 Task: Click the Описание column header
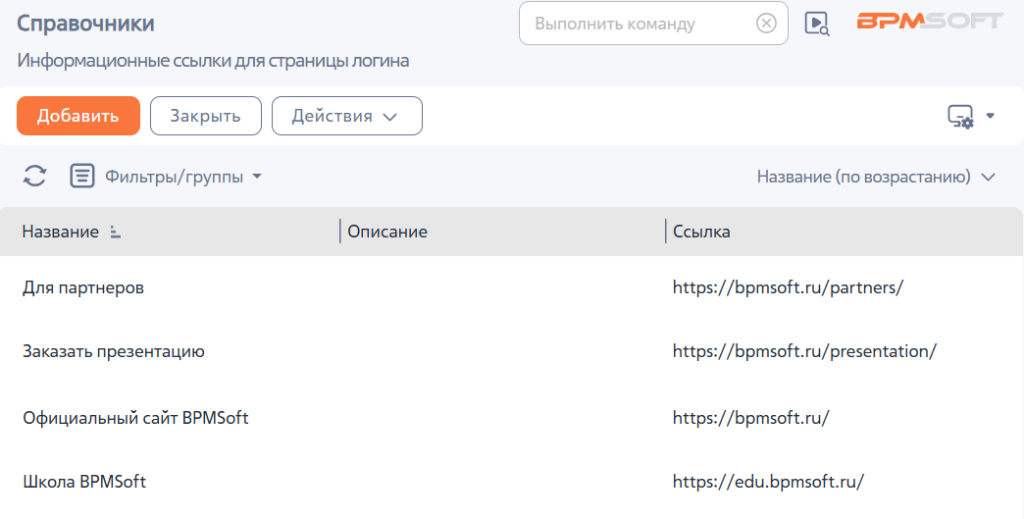387,231
